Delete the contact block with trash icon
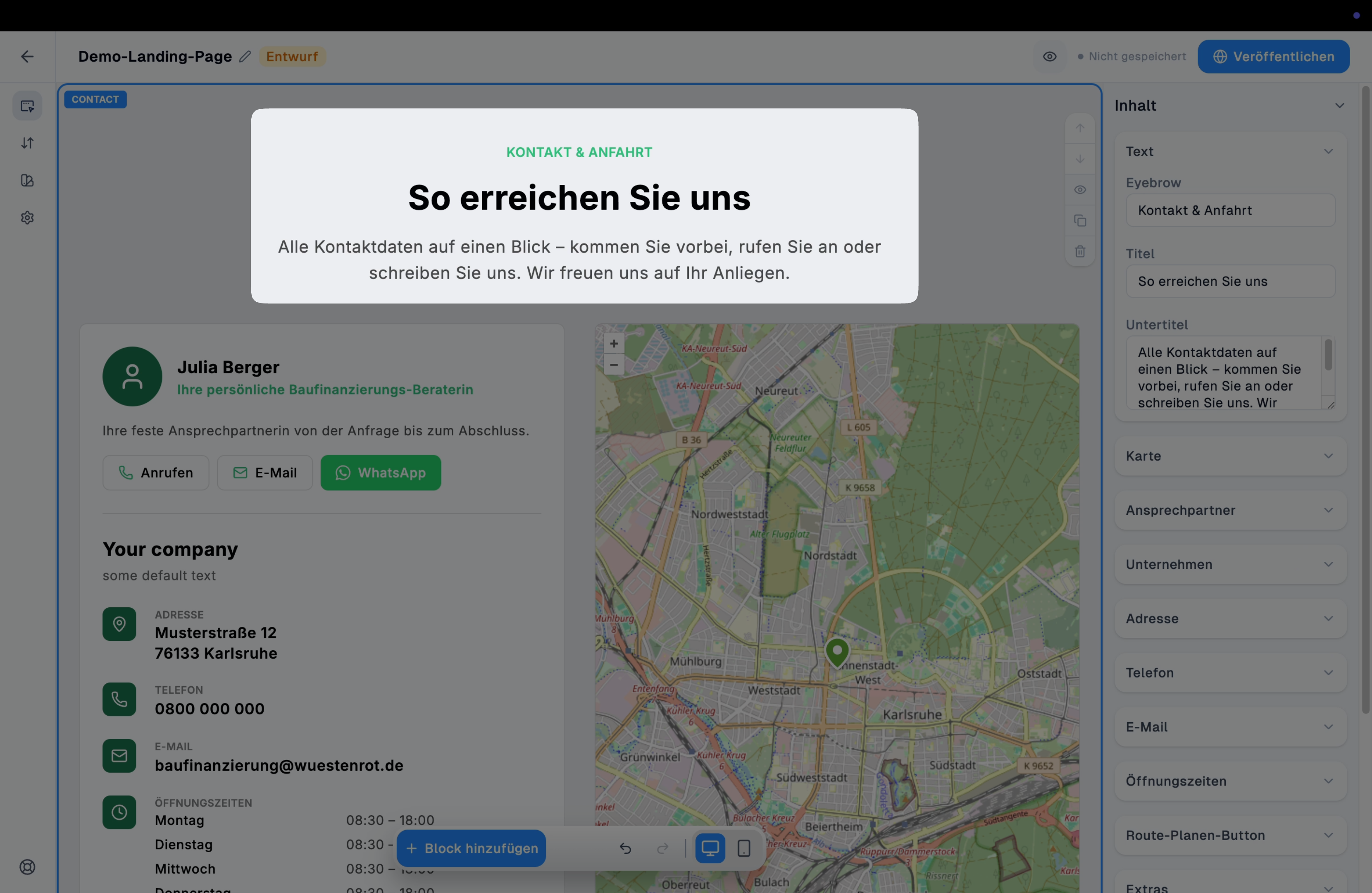The image size is (1372, 893). click(x=1080, y=251)
